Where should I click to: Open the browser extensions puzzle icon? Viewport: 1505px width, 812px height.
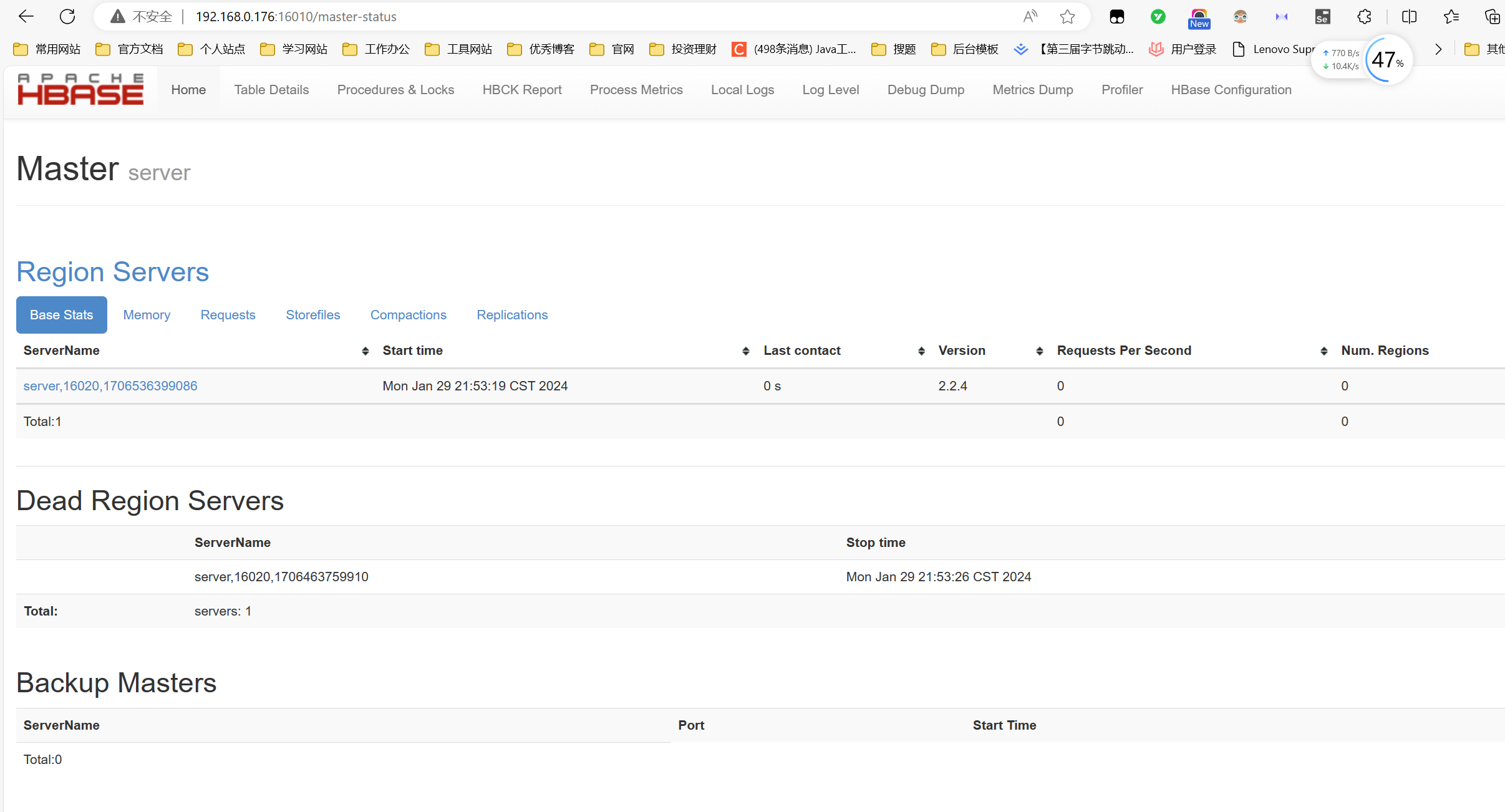[1365, 17]
